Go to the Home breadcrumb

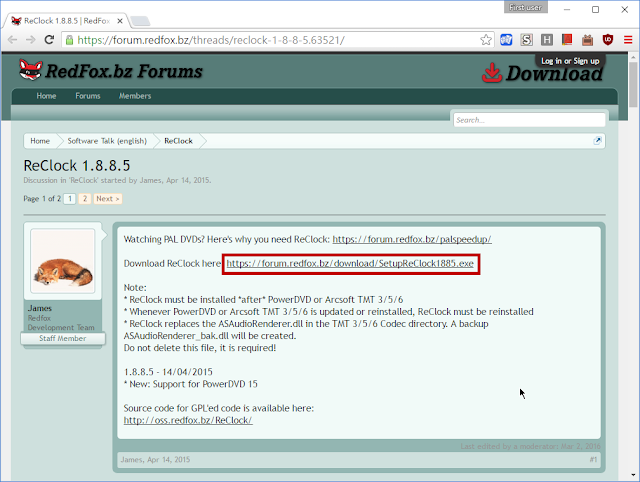pyautogui.click(x=40, y=141)
